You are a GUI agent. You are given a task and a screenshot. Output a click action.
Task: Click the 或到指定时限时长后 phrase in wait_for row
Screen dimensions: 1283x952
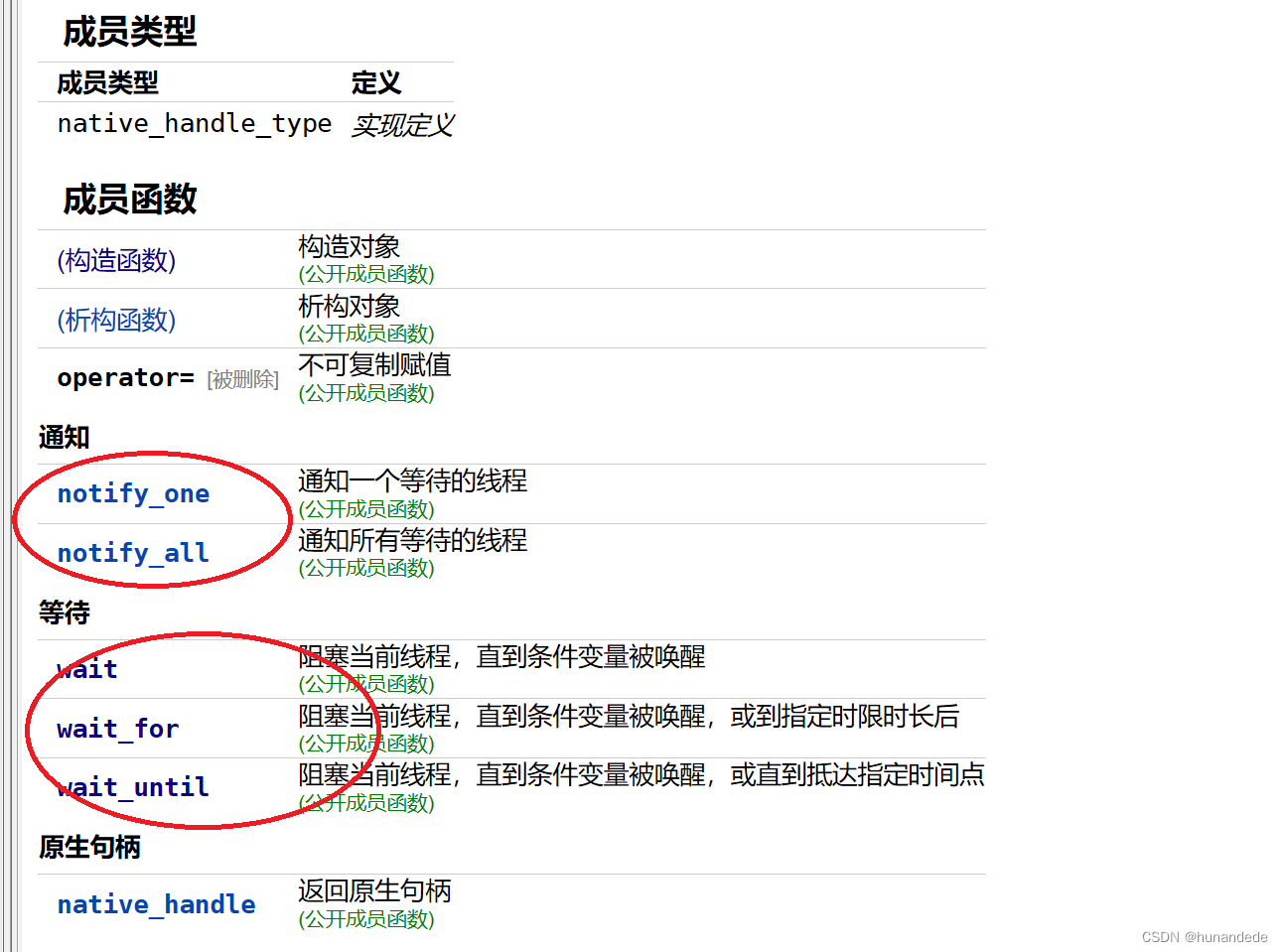pyautogui.click(x=845, y=716)
